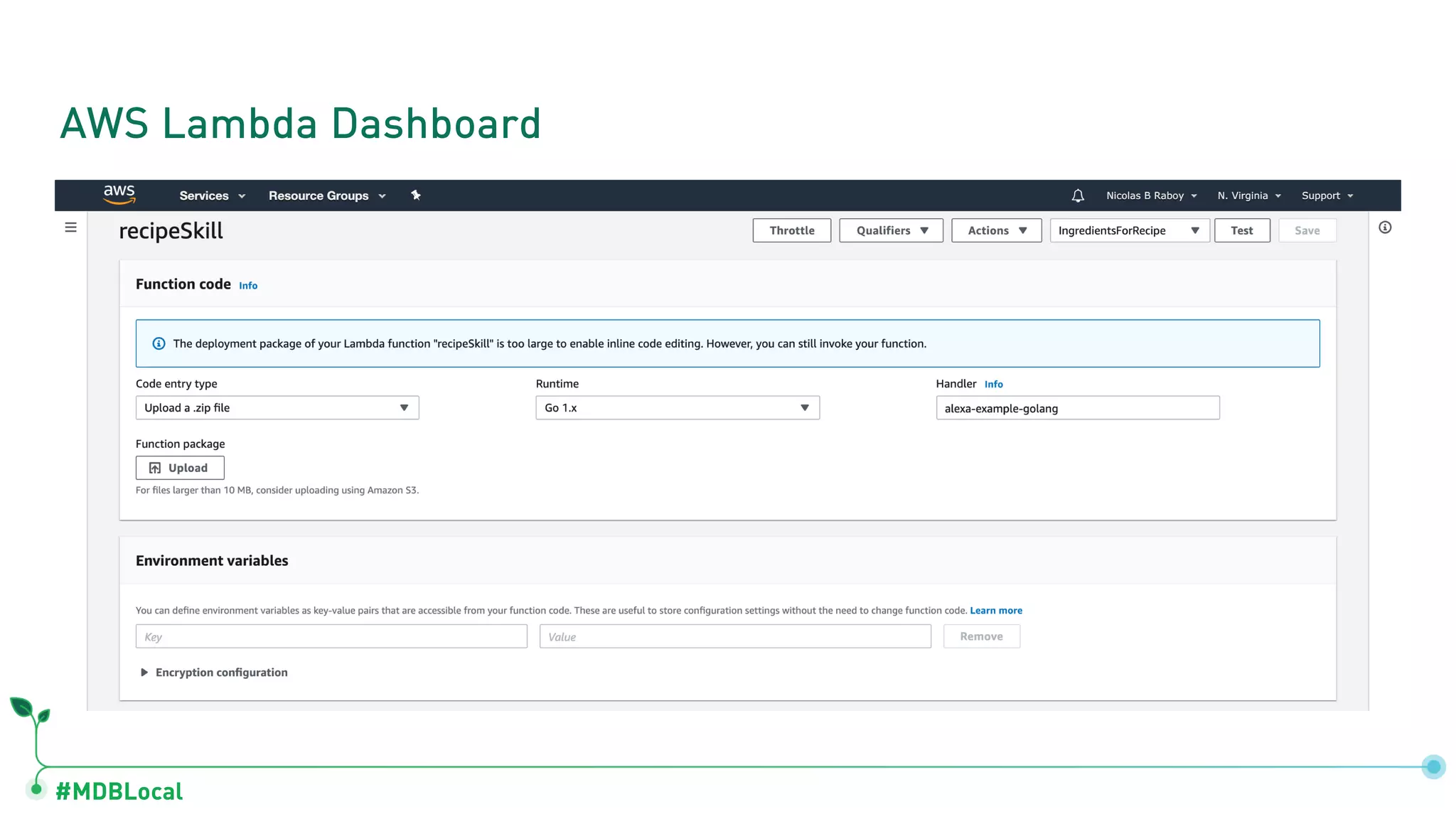Click the Handler input field
This screenshot has width=1456, height=819.
coord(1078,408)
